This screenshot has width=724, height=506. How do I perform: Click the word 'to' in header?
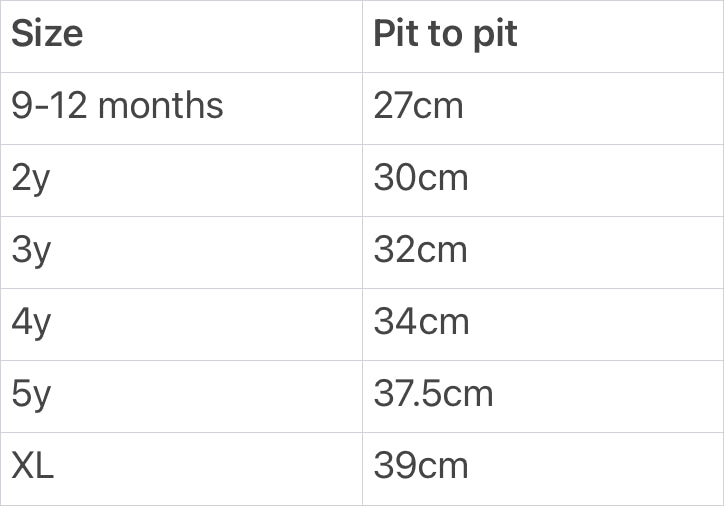tap(445, 34)
